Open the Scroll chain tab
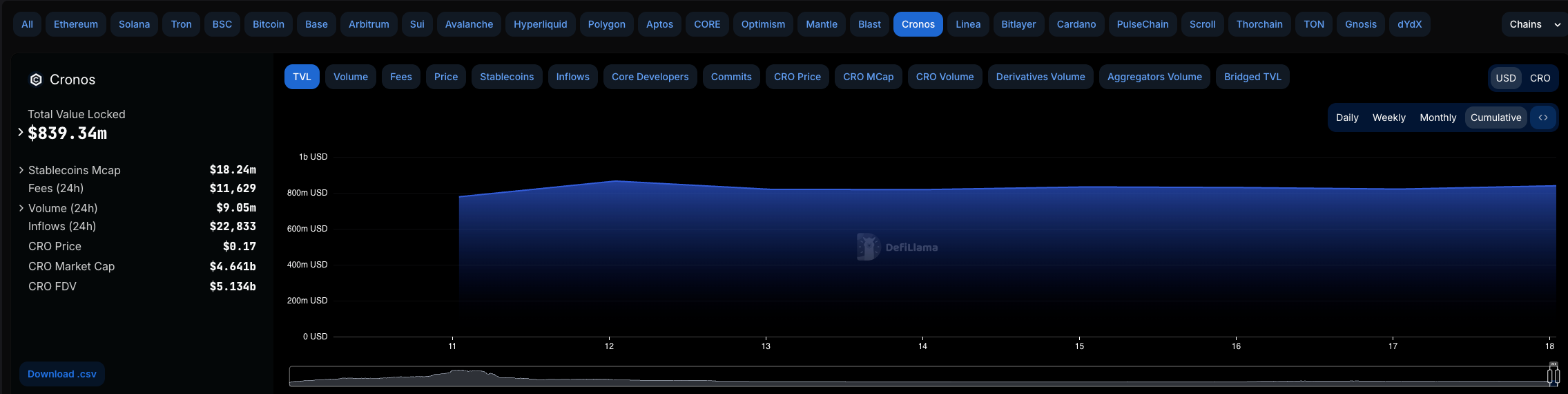 1203,24
